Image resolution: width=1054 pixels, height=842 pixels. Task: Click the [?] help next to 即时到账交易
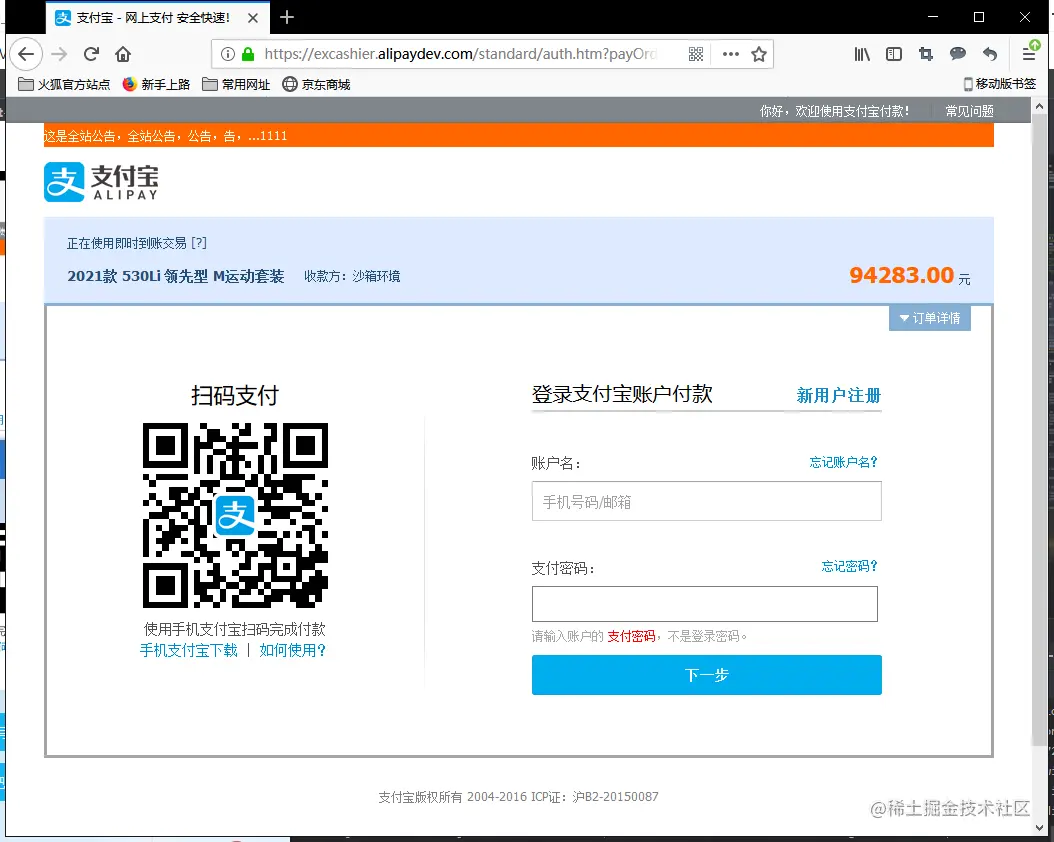pos(199,243)
